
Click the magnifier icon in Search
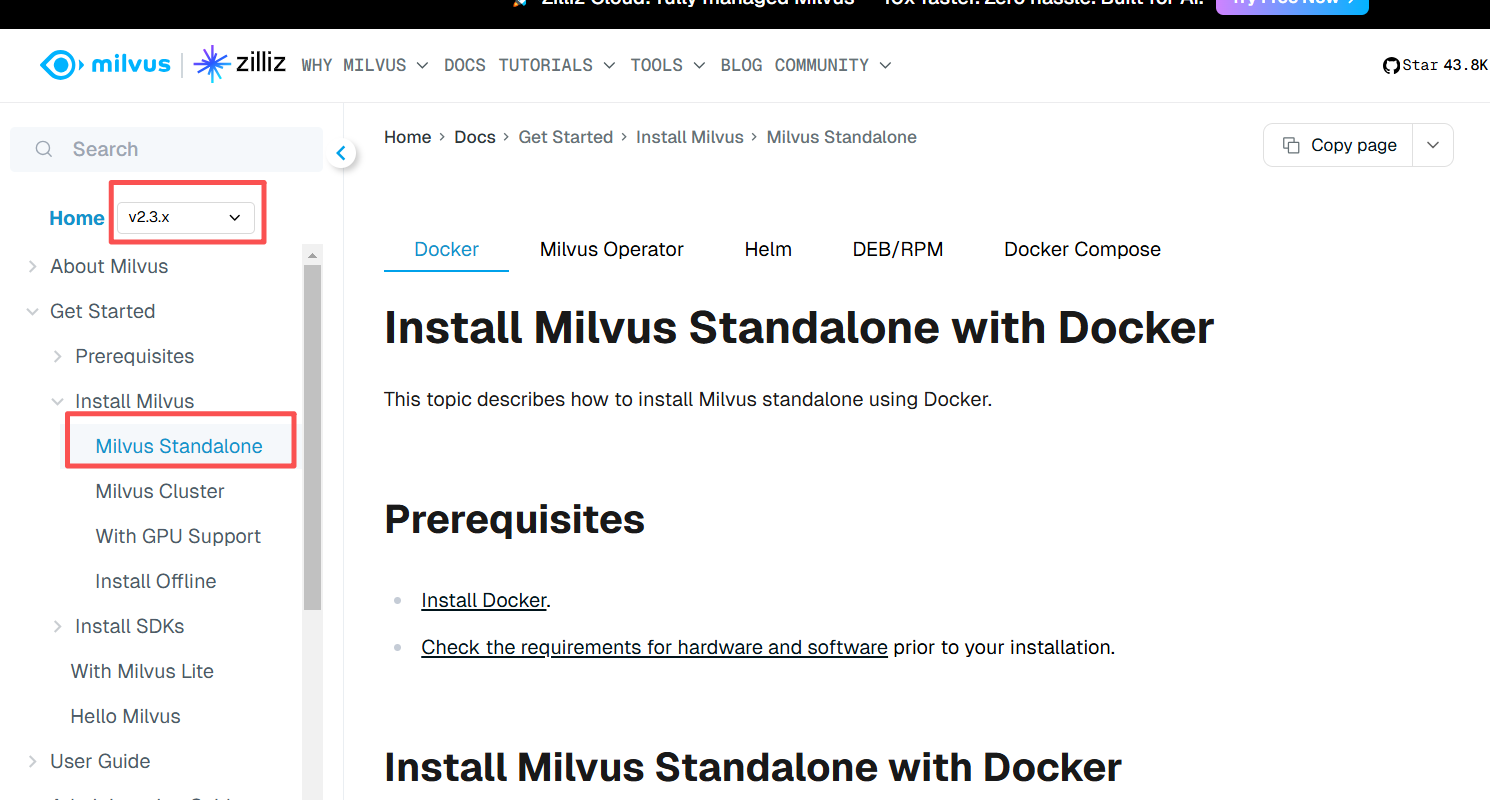click(44, 149)
